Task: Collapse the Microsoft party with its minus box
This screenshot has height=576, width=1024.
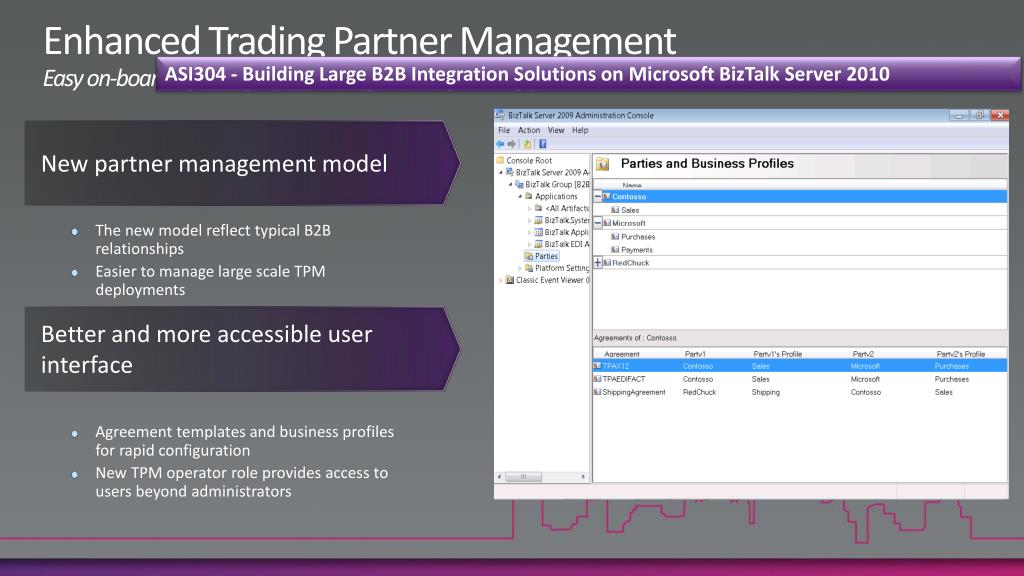Action: pos(598,223)
